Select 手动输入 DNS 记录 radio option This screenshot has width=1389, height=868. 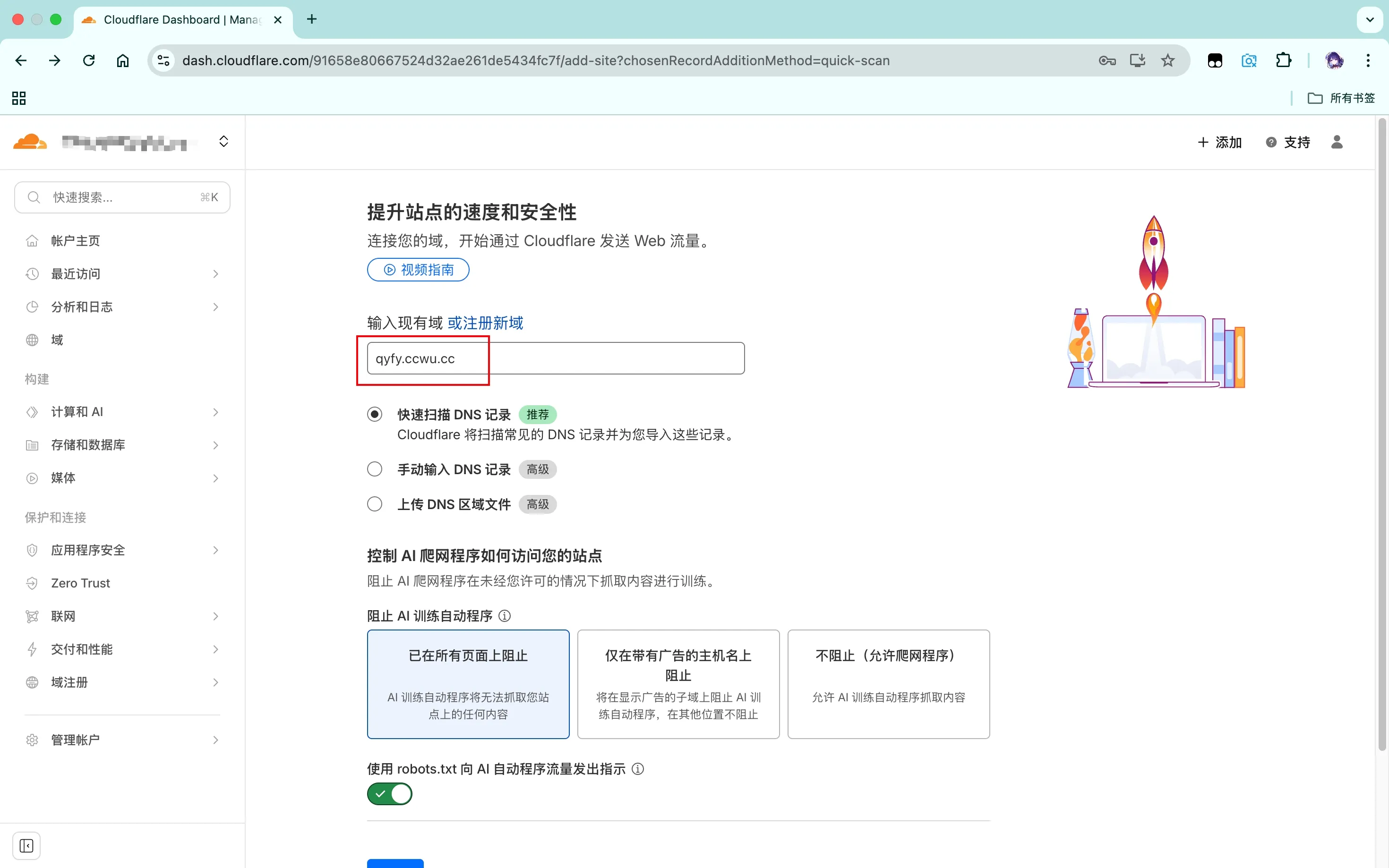[x=374, y=469]
